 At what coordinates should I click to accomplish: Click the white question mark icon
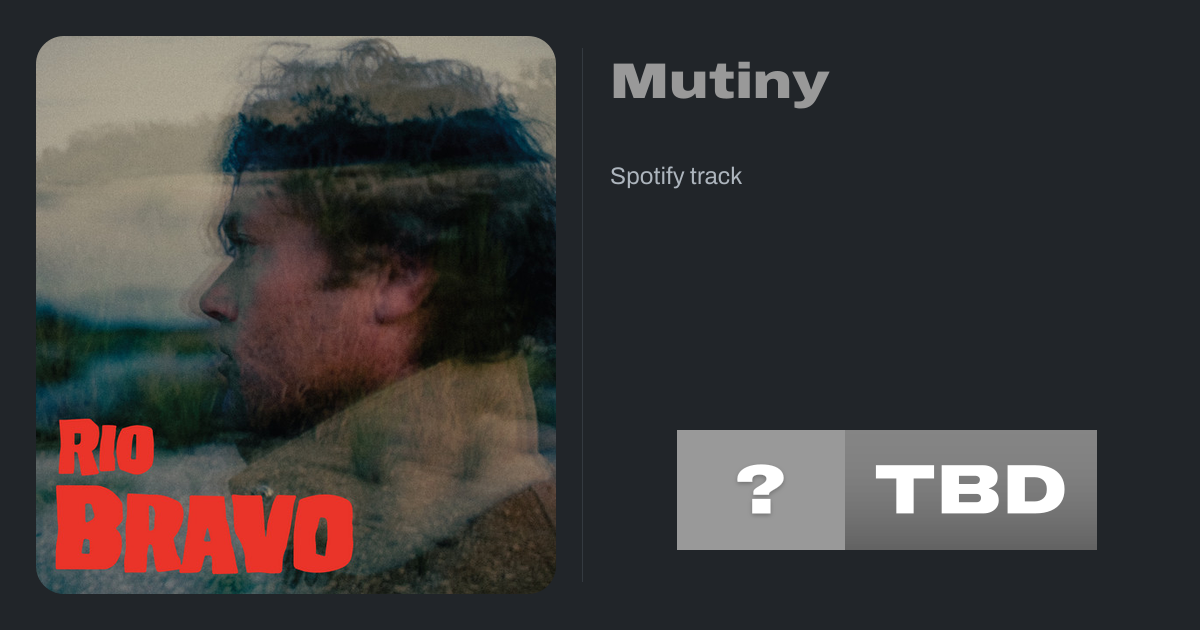coord(760,490)
